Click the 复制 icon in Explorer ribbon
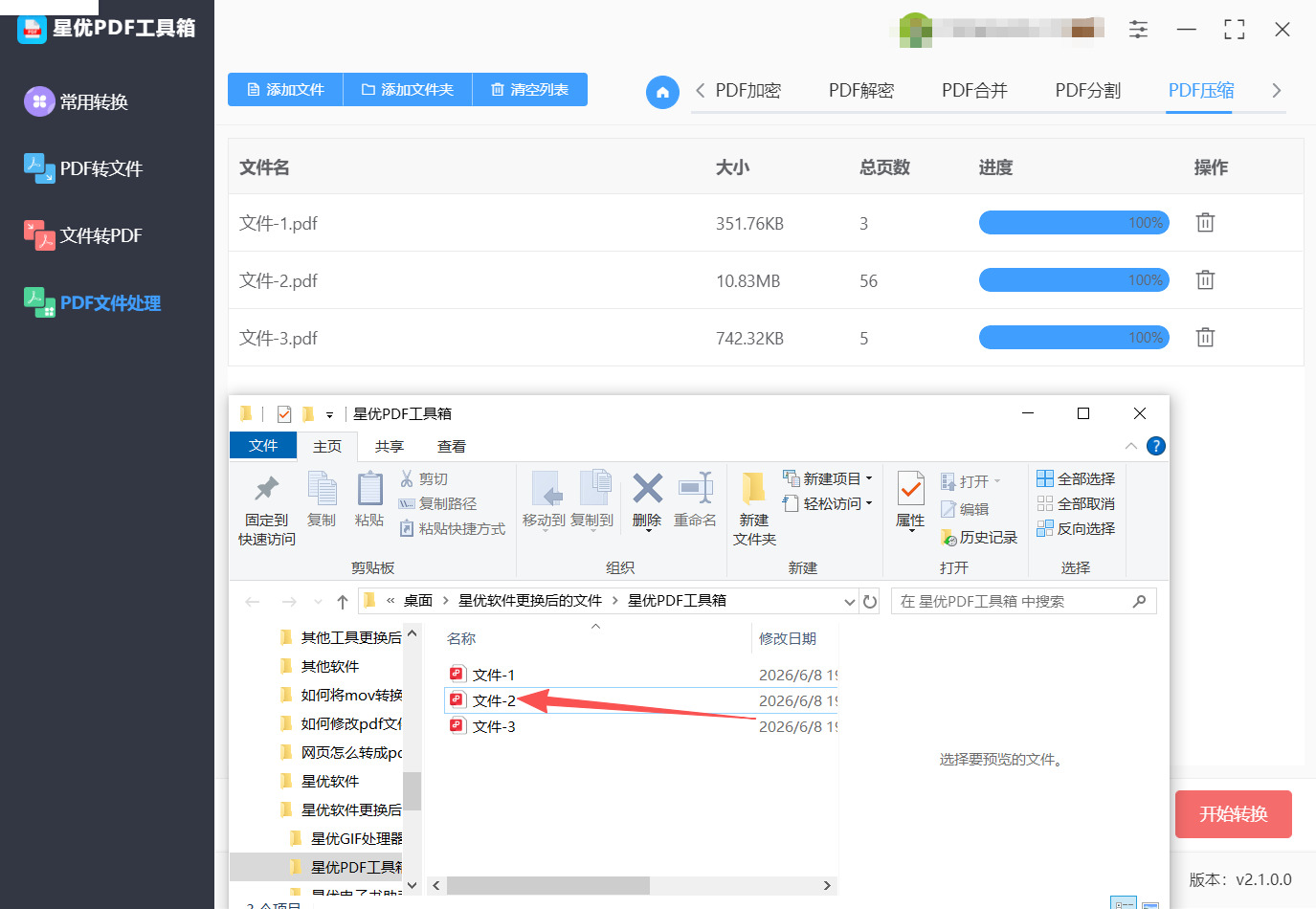 [x=322, y=489]
